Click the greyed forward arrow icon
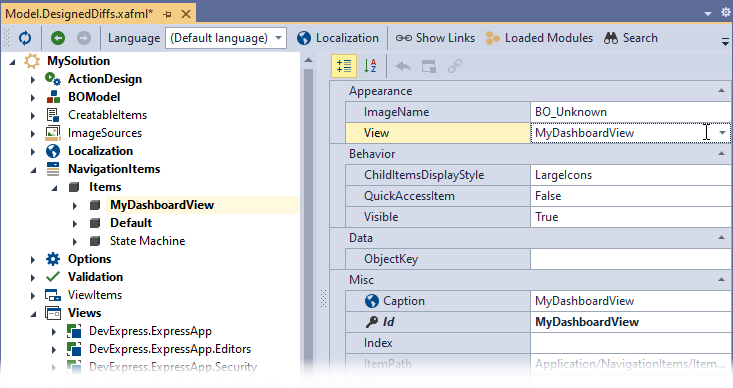This screenshot has width=733, height=388. click(x=84, y=38)
